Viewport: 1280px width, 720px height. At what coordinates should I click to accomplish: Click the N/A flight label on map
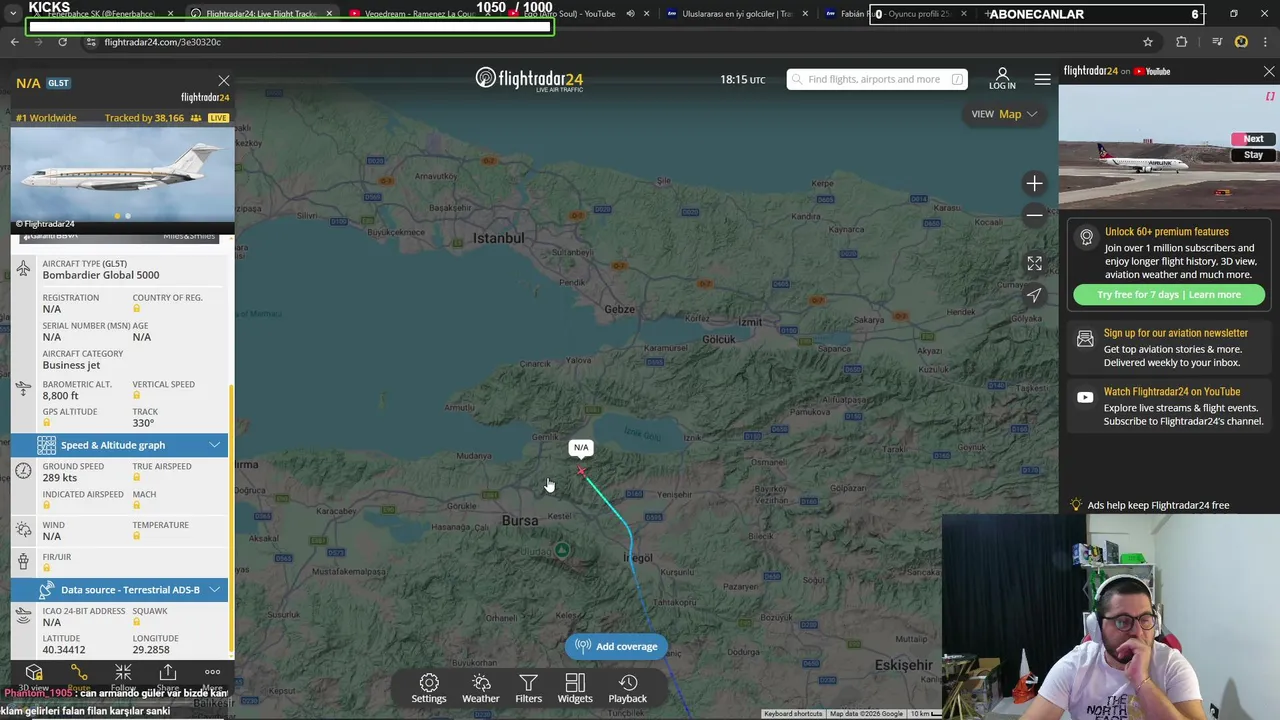[581, 447]
